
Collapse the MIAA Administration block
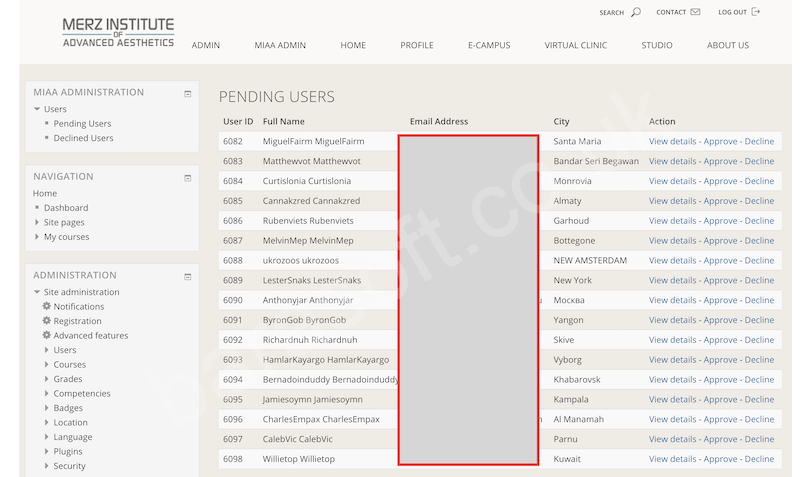click(188, 94)
